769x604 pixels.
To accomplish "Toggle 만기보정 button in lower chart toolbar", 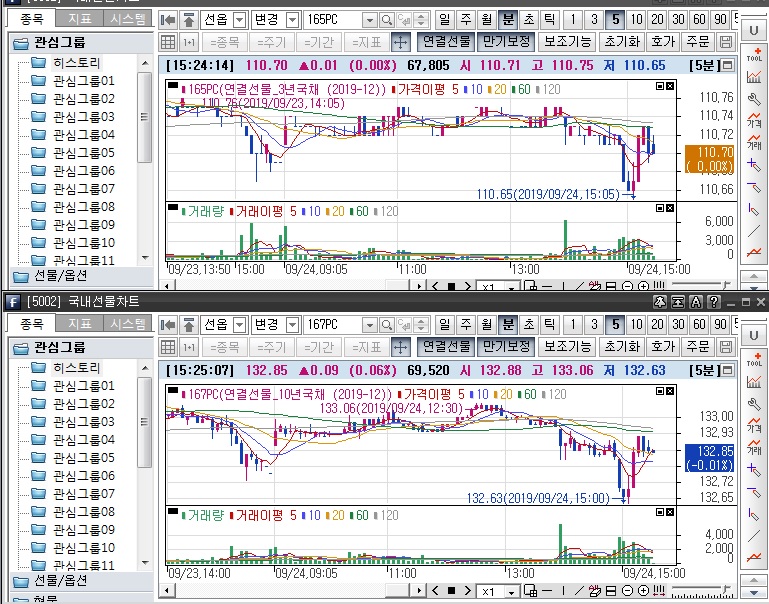I will [x=505, y=347].
